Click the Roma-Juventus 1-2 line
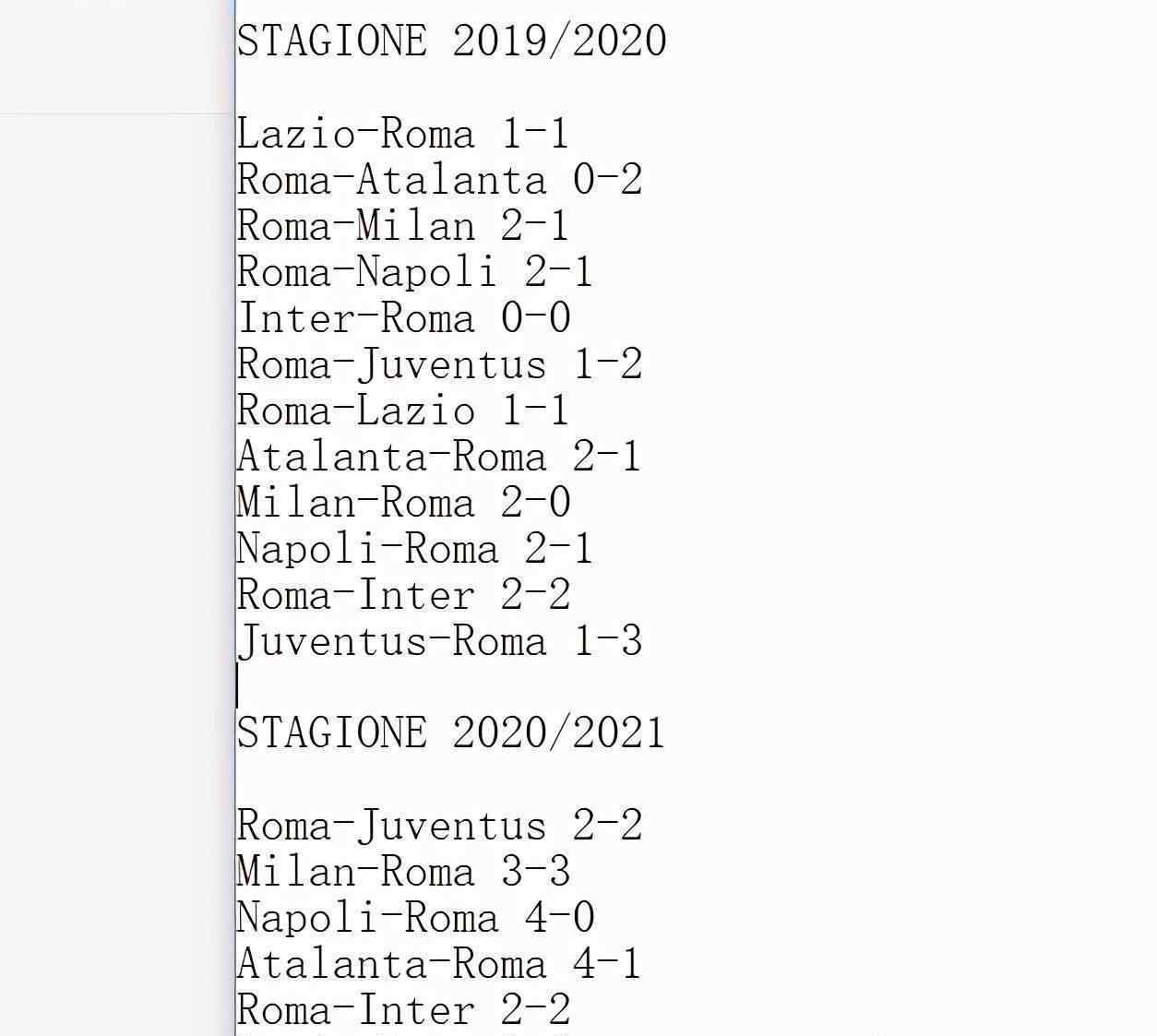Screen dimensions: 1157x1036 pyautogui.click(x=439, y=364)
